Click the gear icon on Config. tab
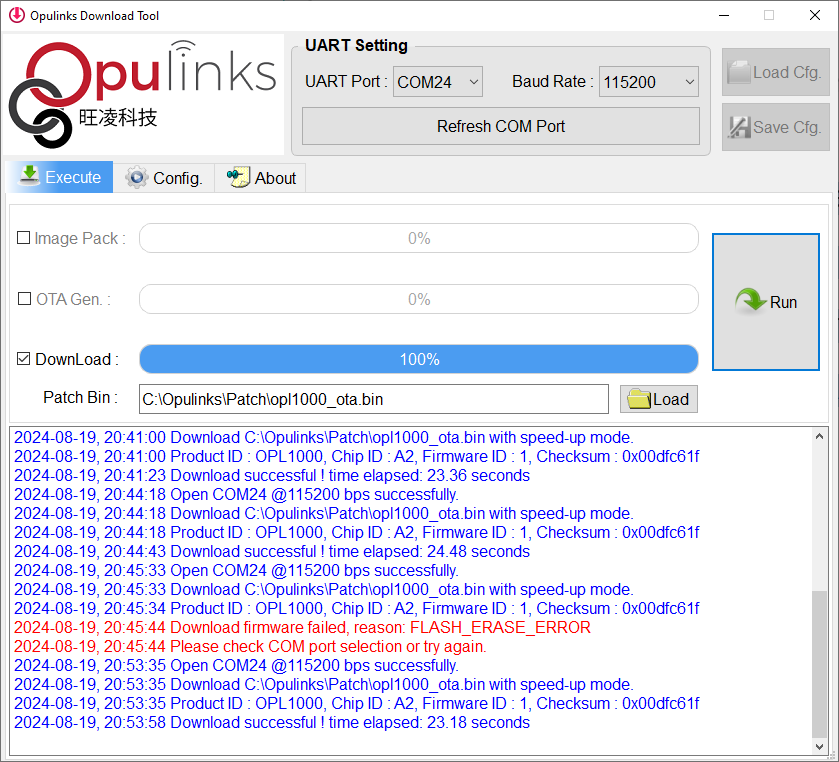This screenshot has height=762, width=839. point(137,177)
